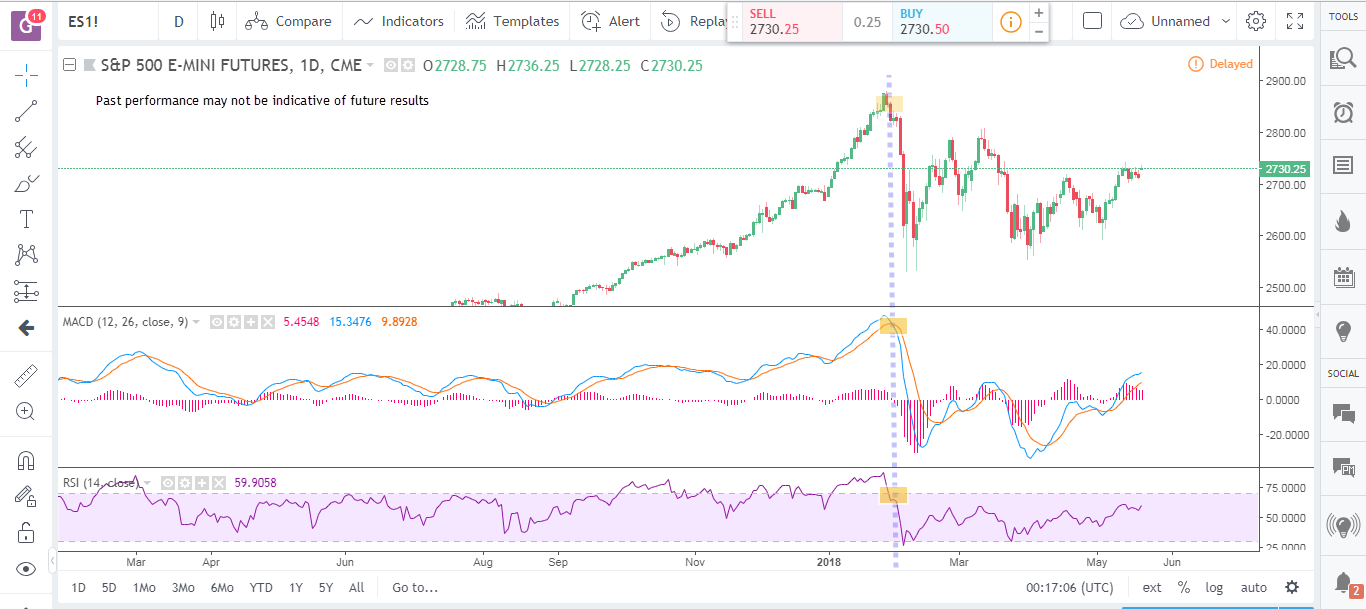
Task: Select the text annotation tool
Action: click(x=26, y=219)
